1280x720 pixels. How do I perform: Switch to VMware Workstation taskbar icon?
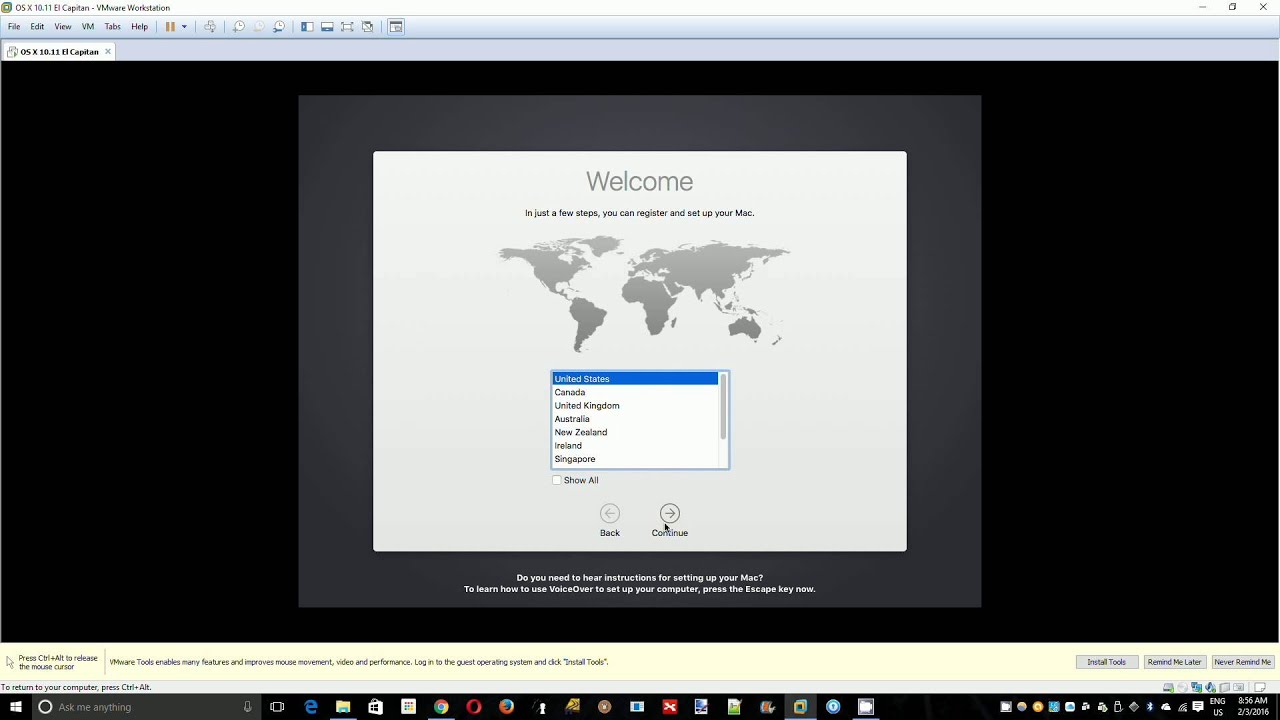point(800,707)
